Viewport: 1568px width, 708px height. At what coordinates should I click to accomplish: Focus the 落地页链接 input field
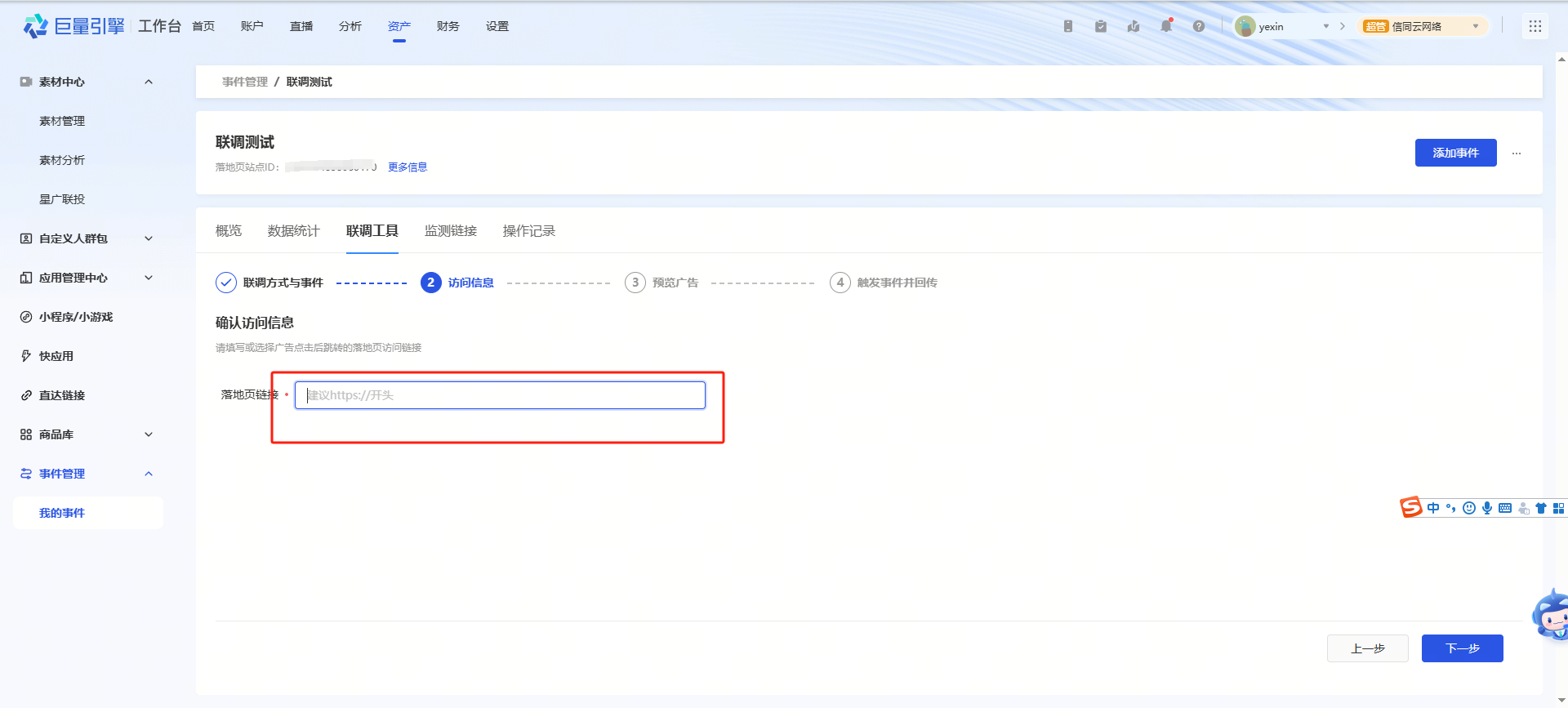click(500, 395)
